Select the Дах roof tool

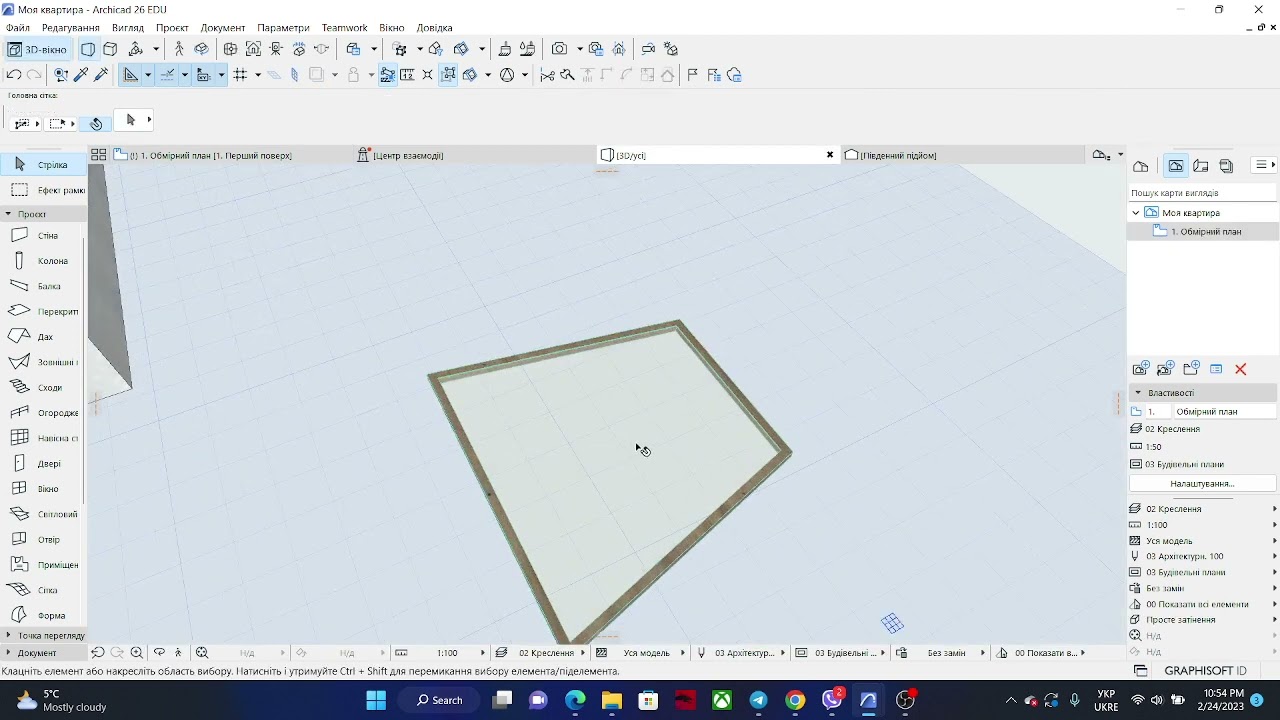pyautogui.click(x=44, y=337)
